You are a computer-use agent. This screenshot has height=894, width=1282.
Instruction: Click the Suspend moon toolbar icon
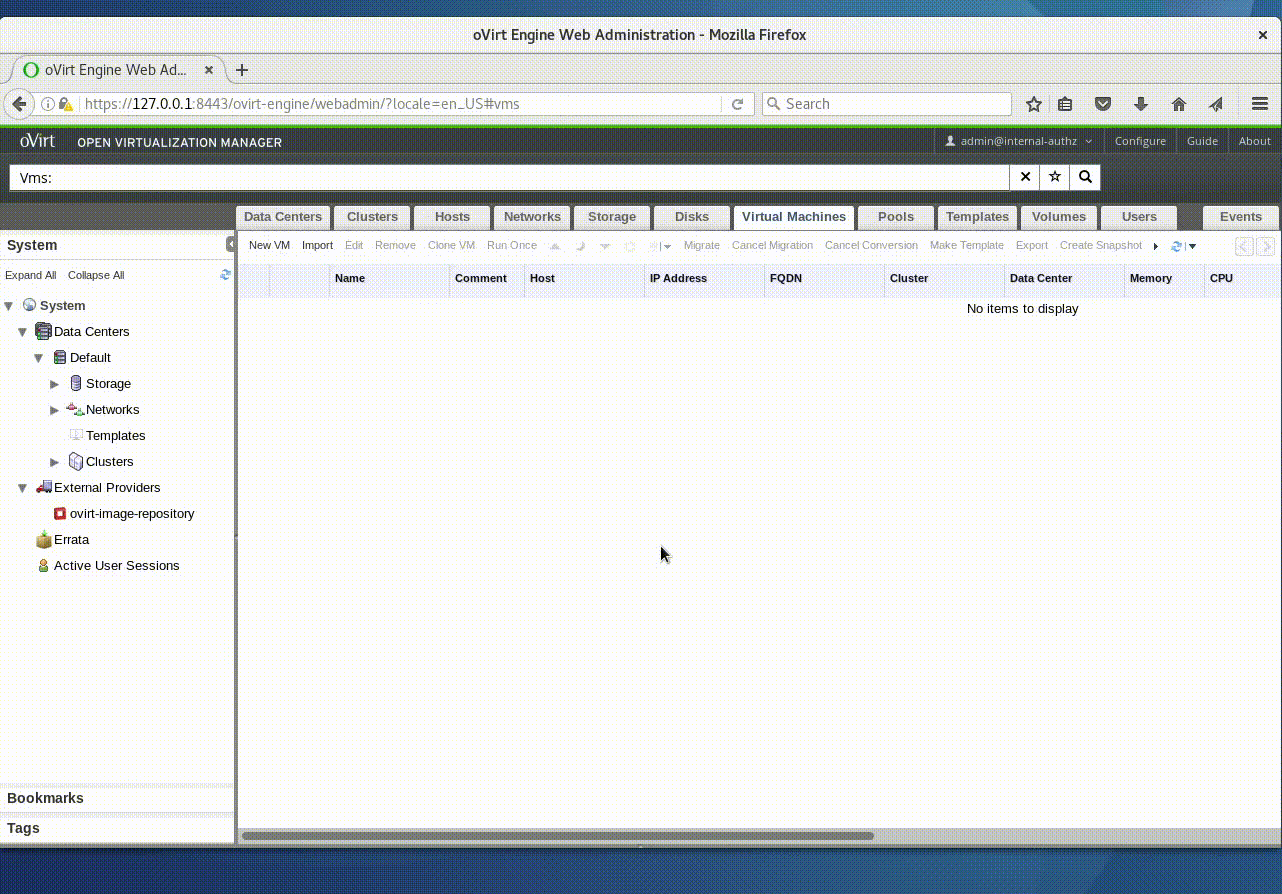click(x=580, y=246)
